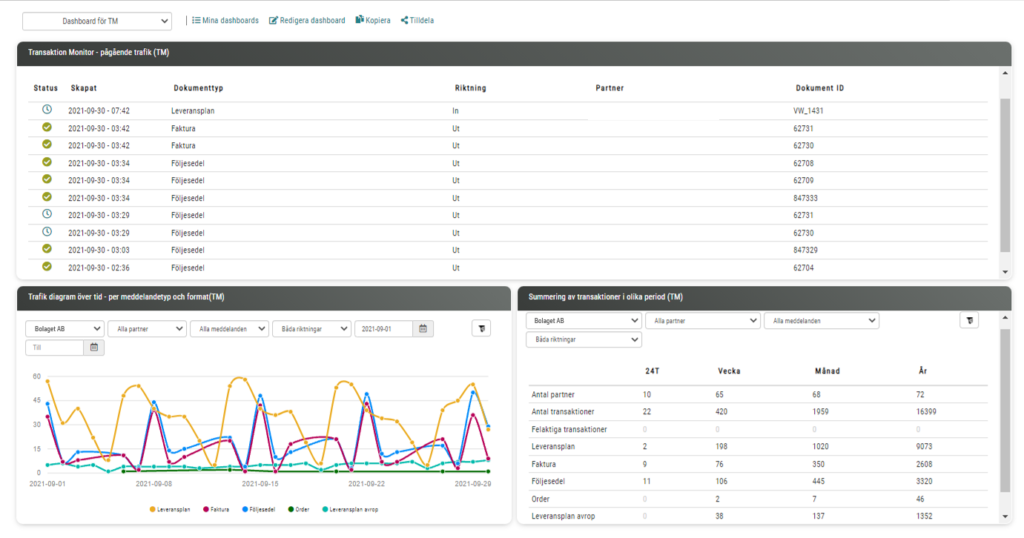Toggle Leveransplan avrop series in chart legend

point(352,509)
